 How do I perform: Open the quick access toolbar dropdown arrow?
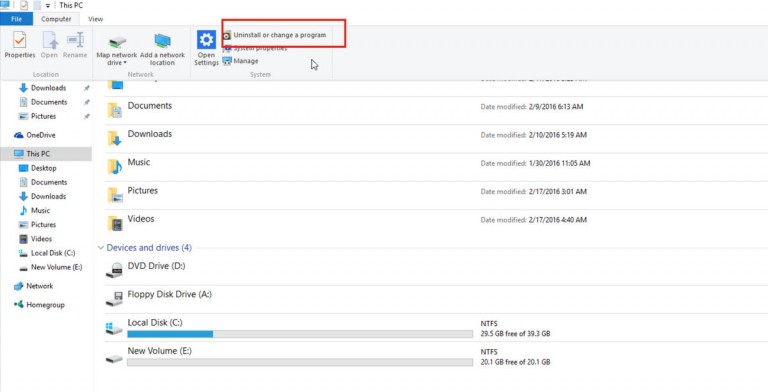click(48, 5)
